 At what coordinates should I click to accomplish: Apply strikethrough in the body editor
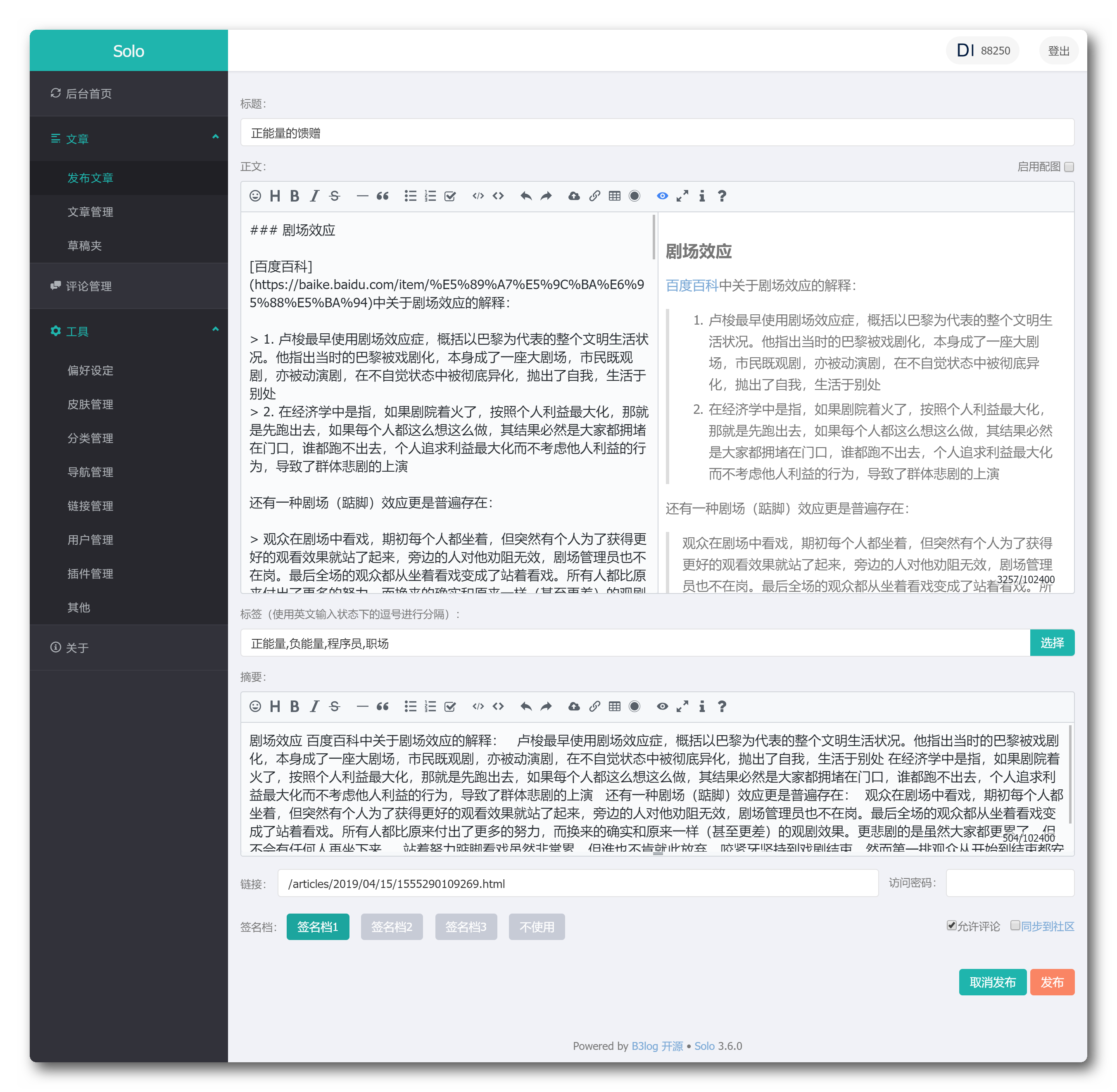coord(335,196)
